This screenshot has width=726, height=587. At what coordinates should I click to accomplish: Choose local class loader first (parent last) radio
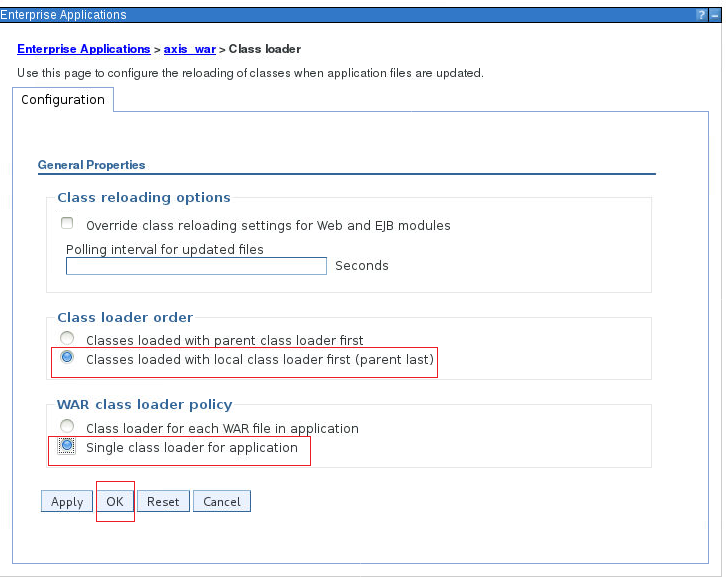coord(68,357)
